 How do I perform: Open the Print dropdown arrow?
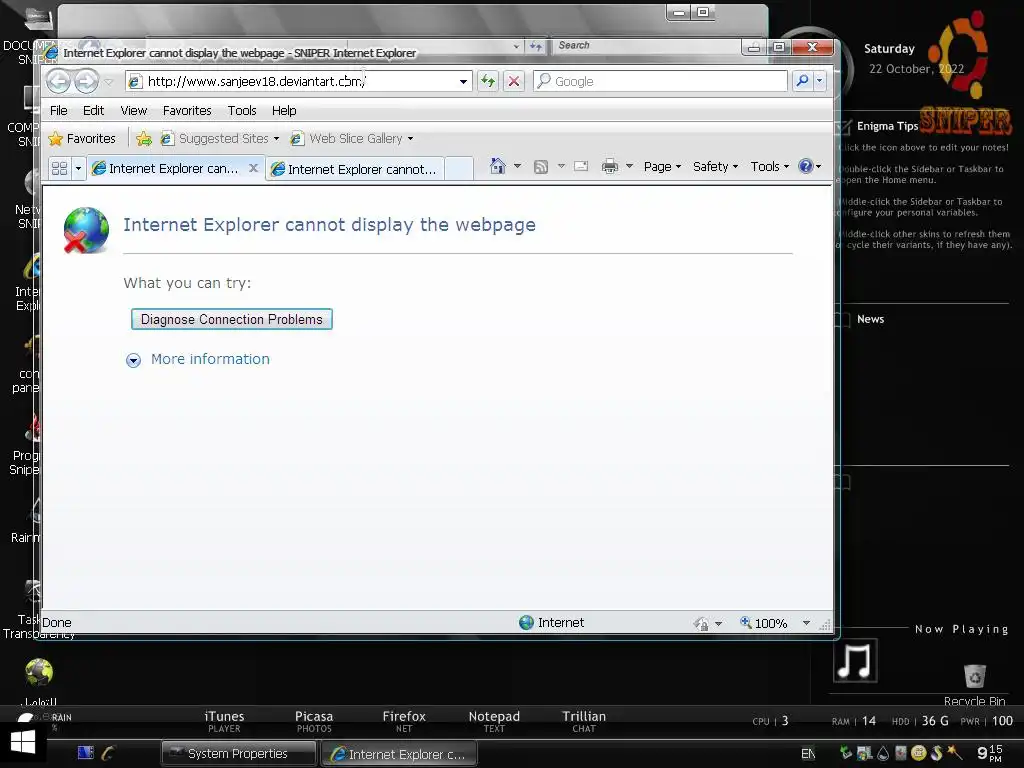point(630,166)
